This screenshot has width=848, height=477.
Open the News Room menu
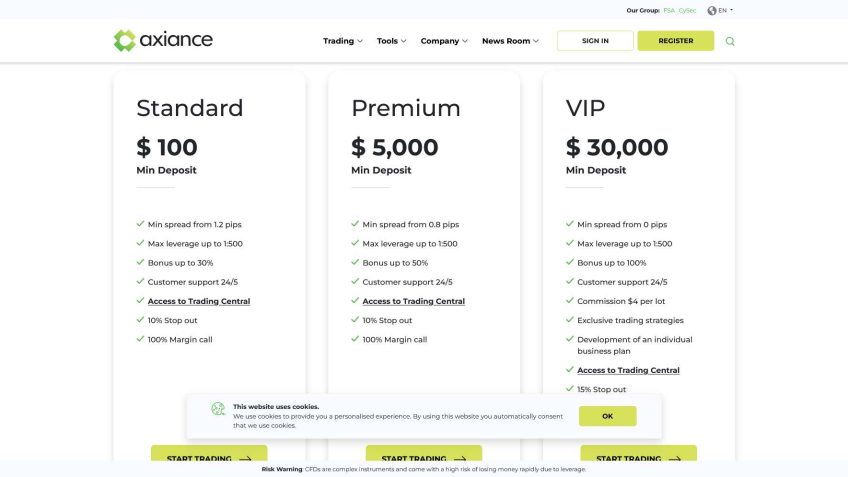510,41
